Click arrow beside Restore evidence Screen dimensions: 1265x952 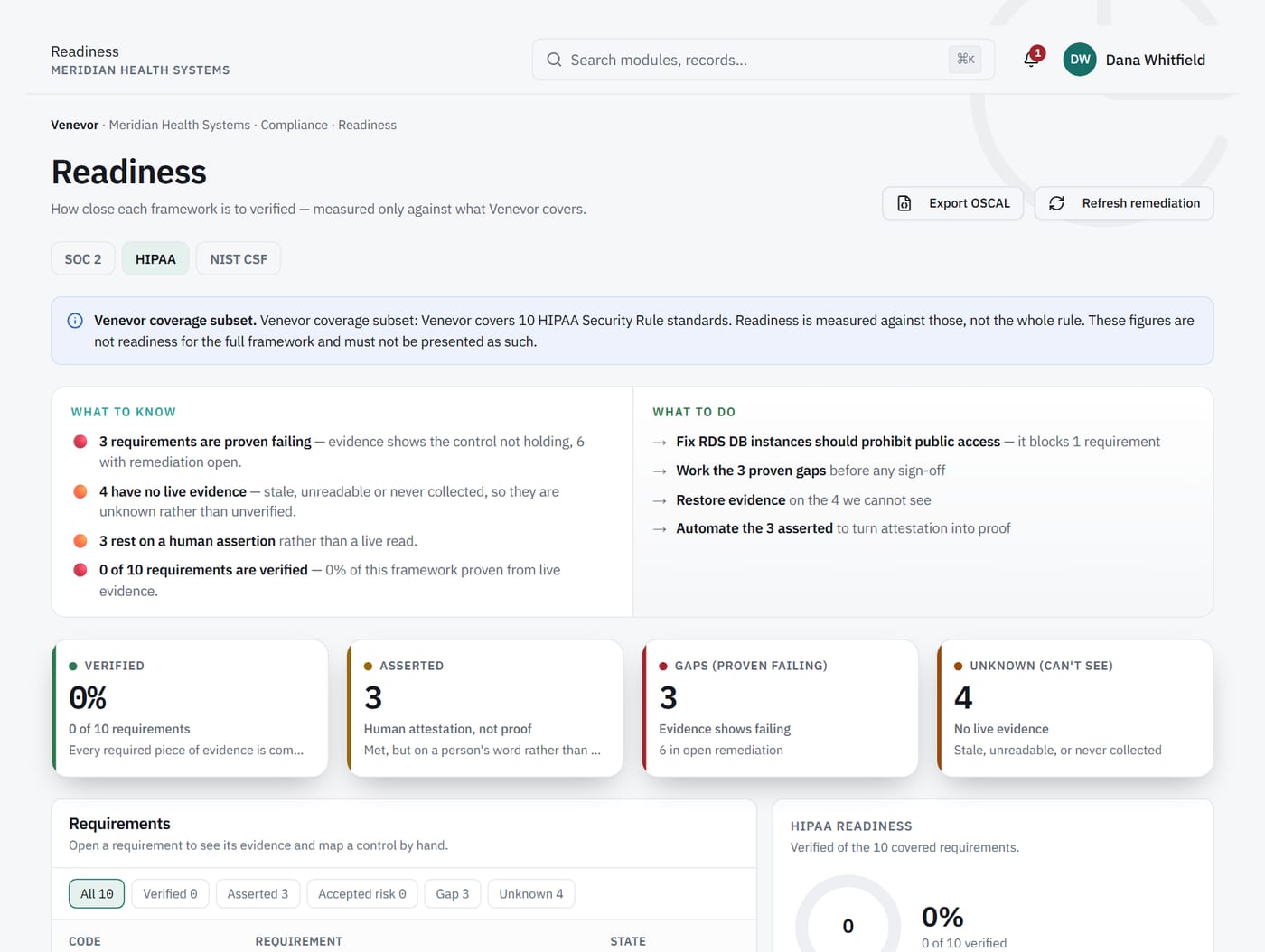click(660, 500)
